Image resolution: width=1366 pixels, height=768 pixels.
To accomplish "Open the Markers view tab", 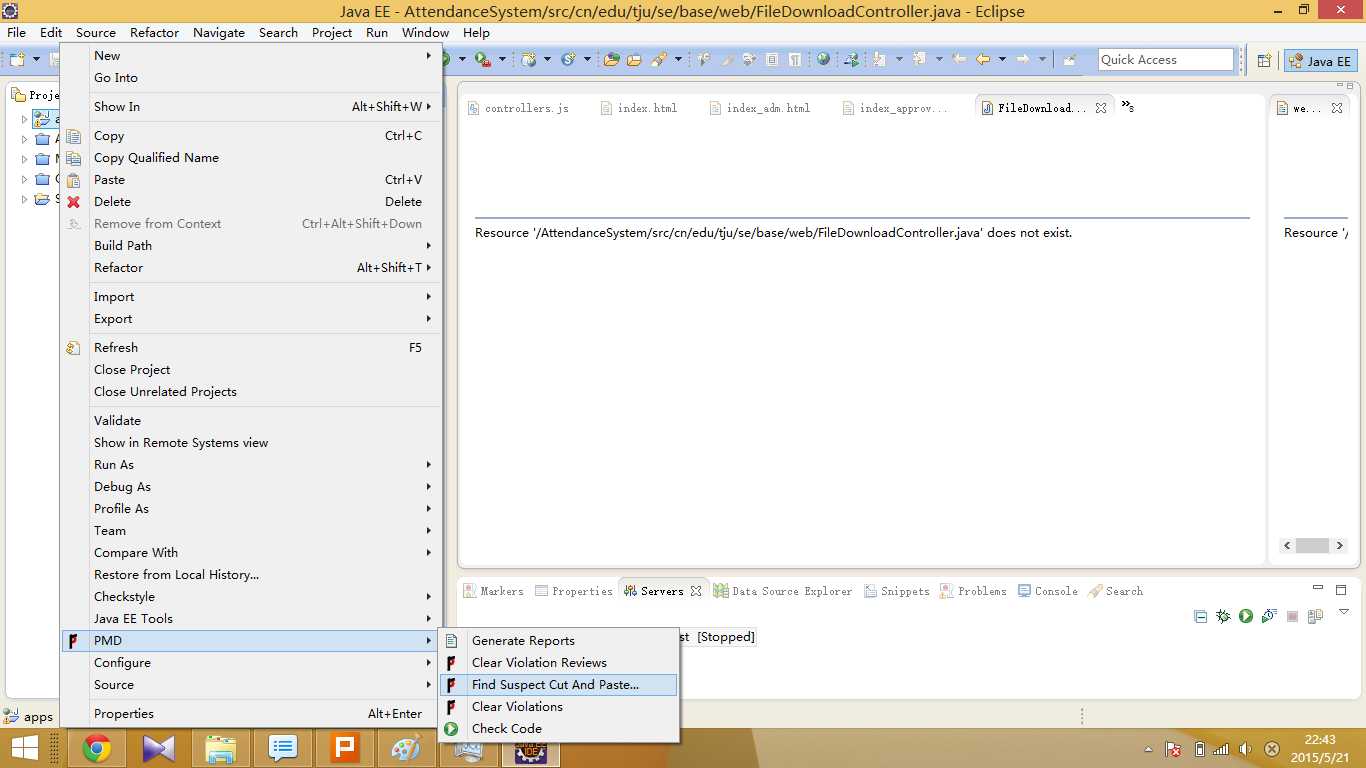I will click(493, 591).
